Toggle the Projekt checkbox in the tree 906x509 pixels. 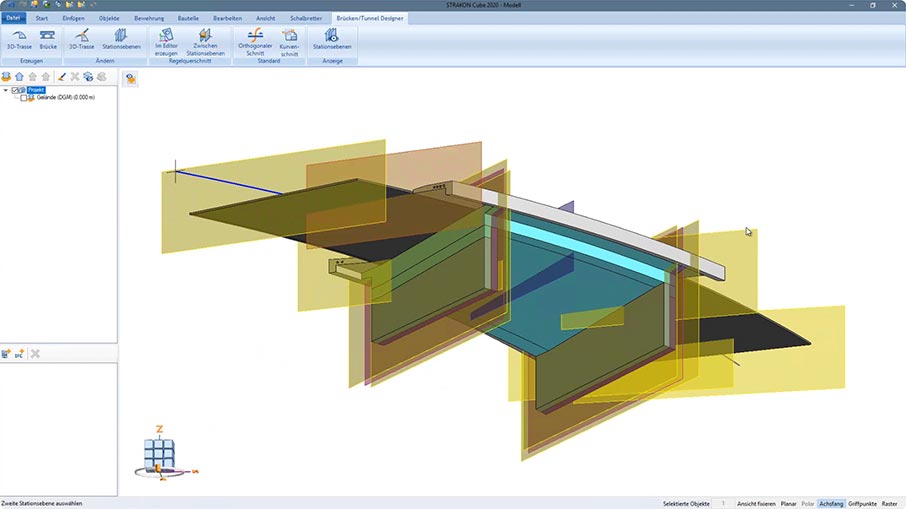point(16,90)
